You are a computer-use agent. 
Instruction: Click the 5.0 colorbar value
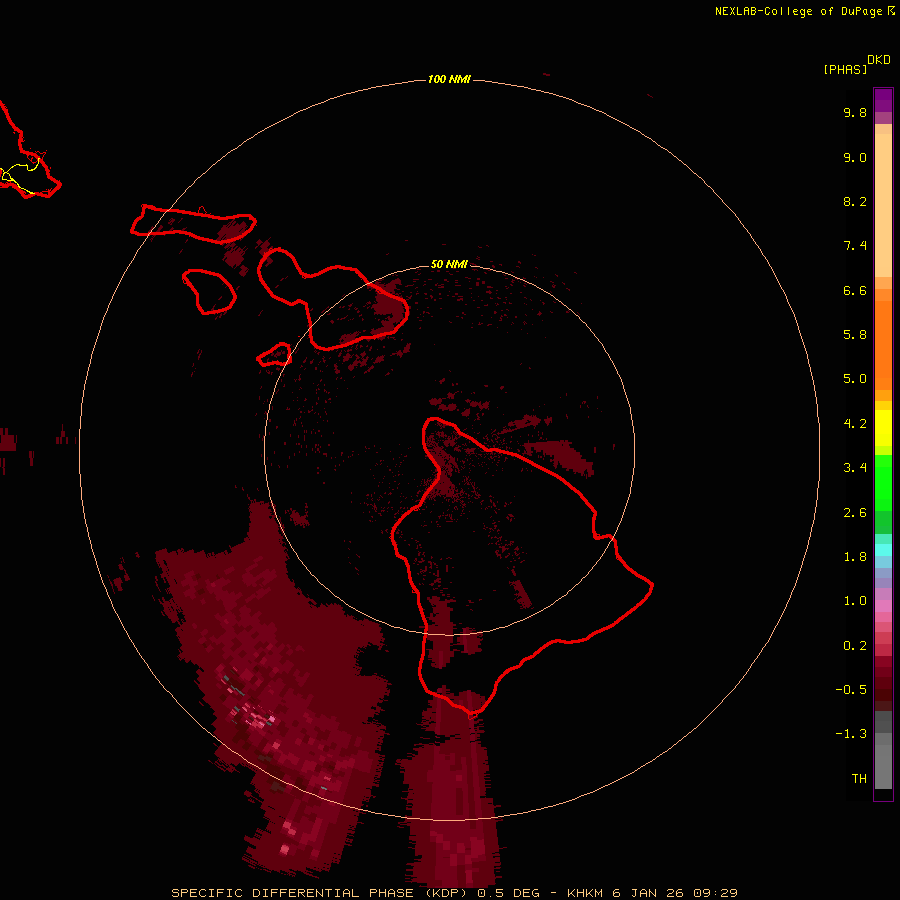coord(855,379)
